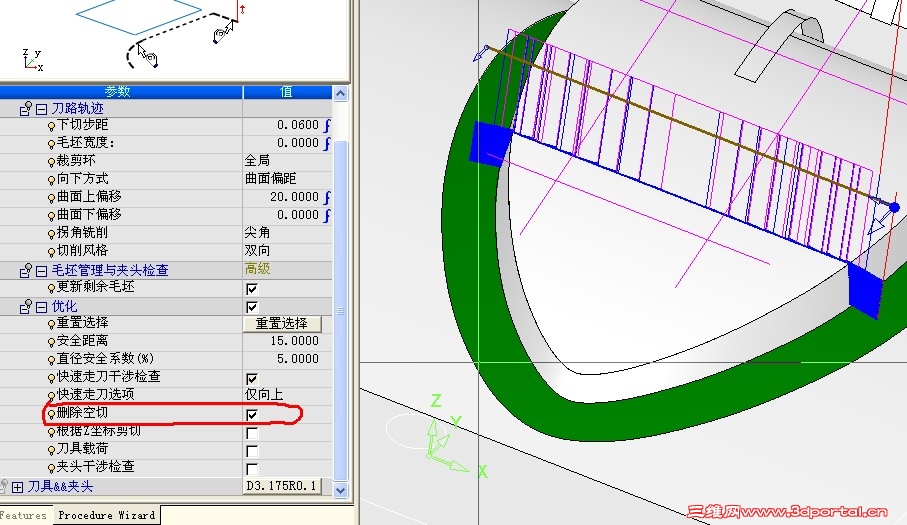Edit the 直径安全系数 value 5.0000
Image resolution: width=907 pixels, height=525 pixels.
tap(297, 359)
